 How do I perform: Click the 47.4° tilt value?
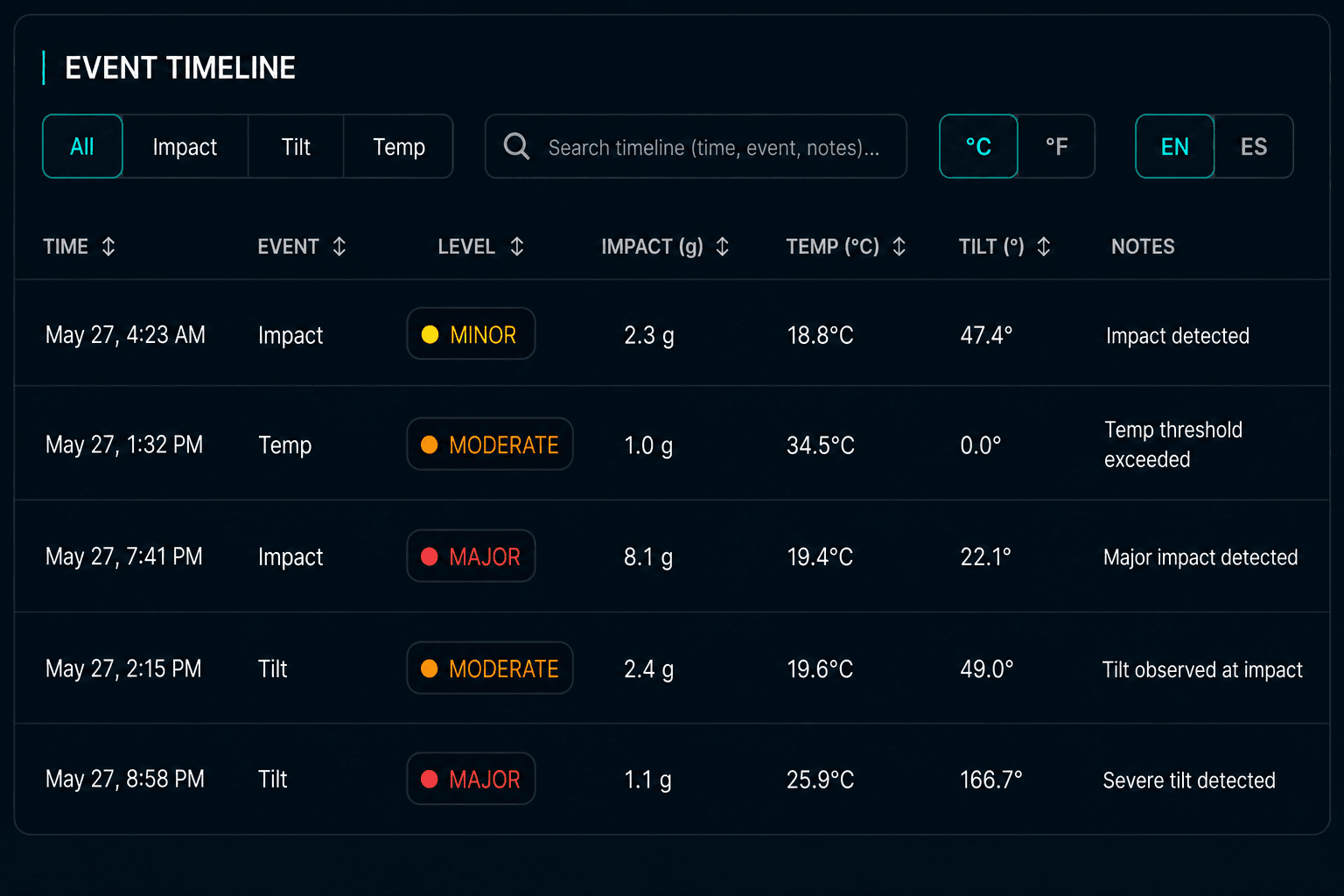(986, 335)
